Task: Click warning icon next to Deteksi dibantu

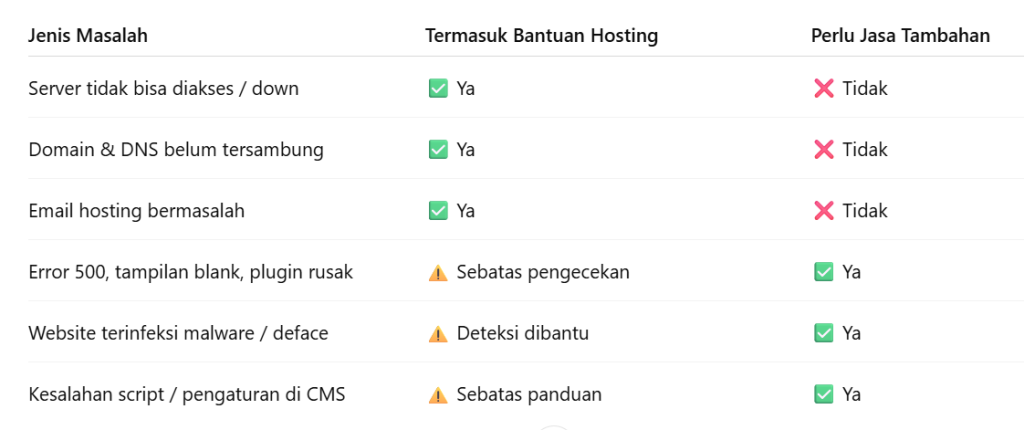Action: pos(438,334)
